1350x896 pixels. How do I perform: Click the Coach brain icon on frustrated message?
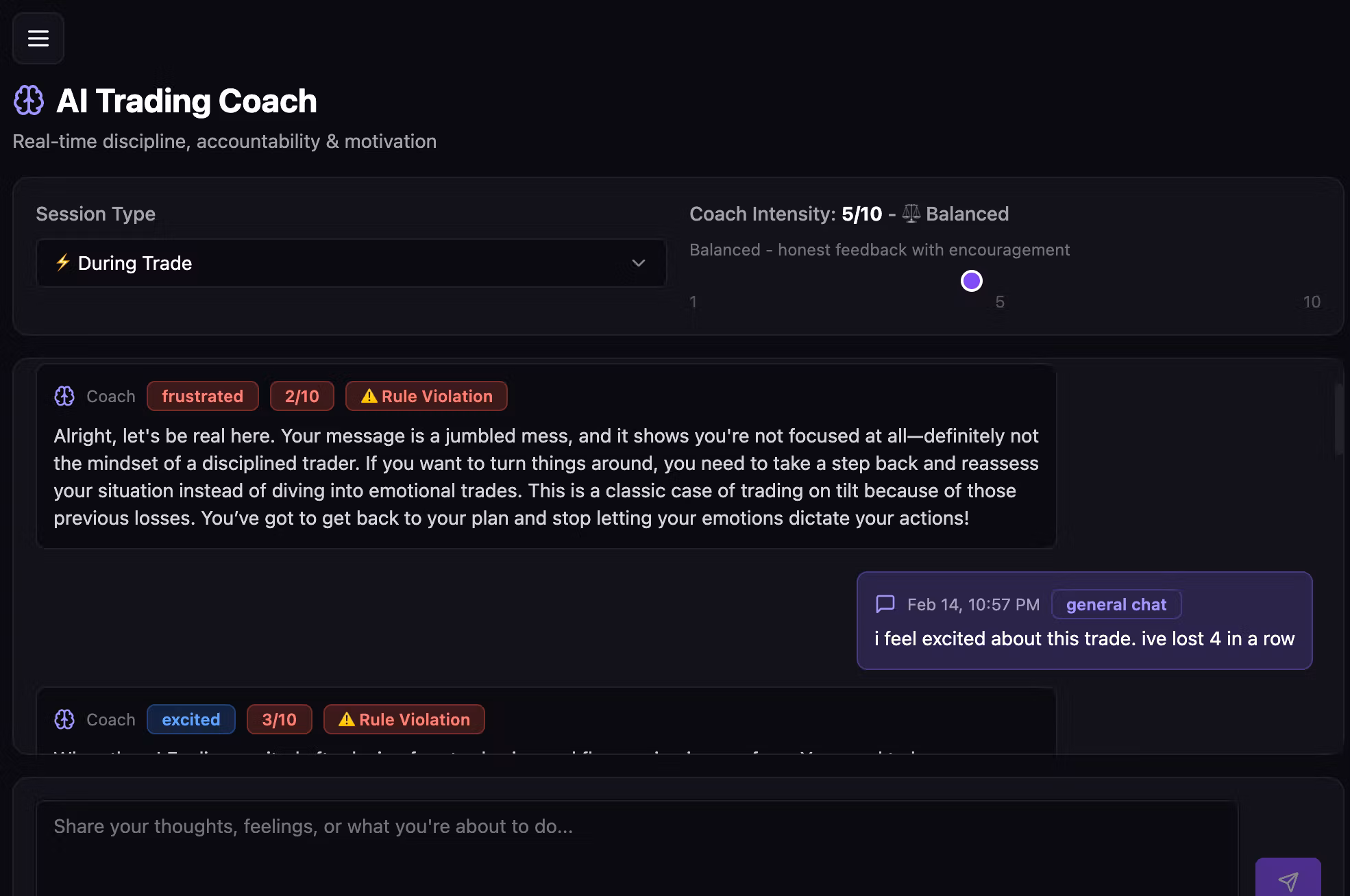point(64,396)
